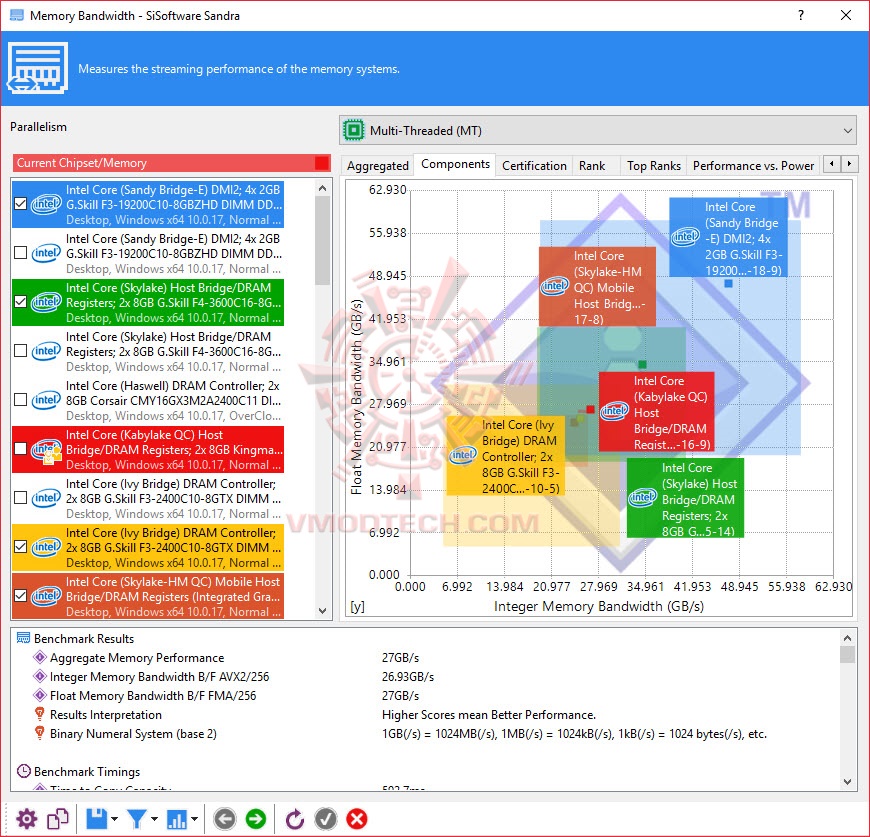This screenshot has height=837, width=870.
Task: Click the Intel logo in Sandy Bridge-E chart label
Action: pyautogui.click(x=685, y=237)
